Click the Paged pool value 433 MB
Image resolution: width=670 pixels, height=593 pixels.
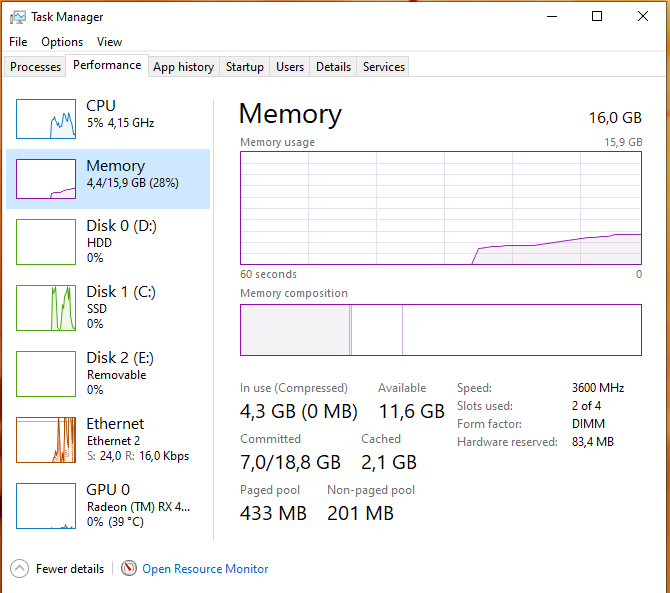[x=273, y=513]
